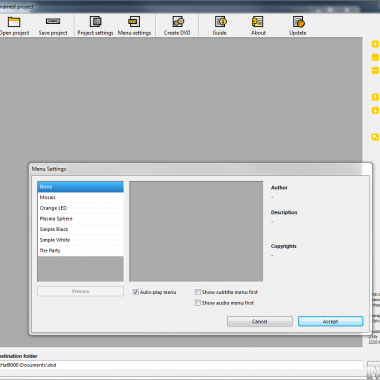Screen dimensions: 380x380
Task: Show the About information icon
Action: 257,22
